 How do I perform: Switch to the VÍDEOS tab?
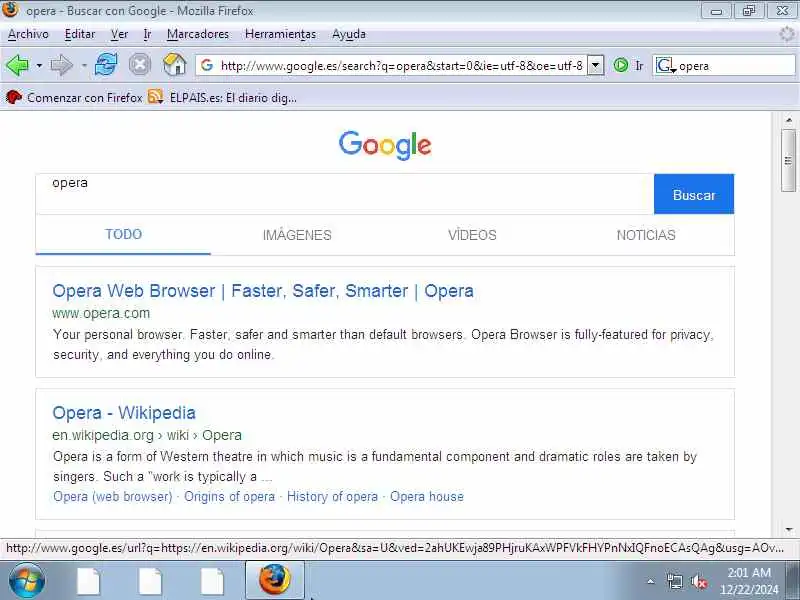472,235
